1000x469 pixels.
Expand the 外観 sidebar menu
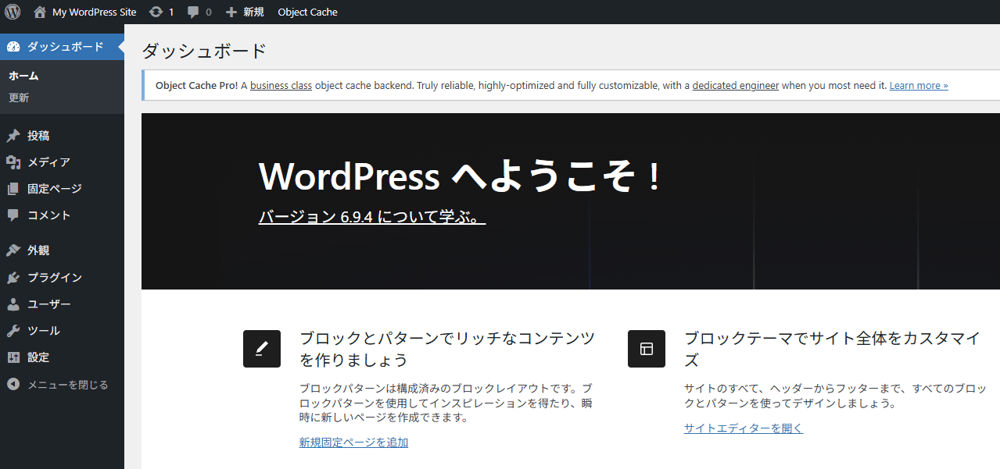click(38, 251)
